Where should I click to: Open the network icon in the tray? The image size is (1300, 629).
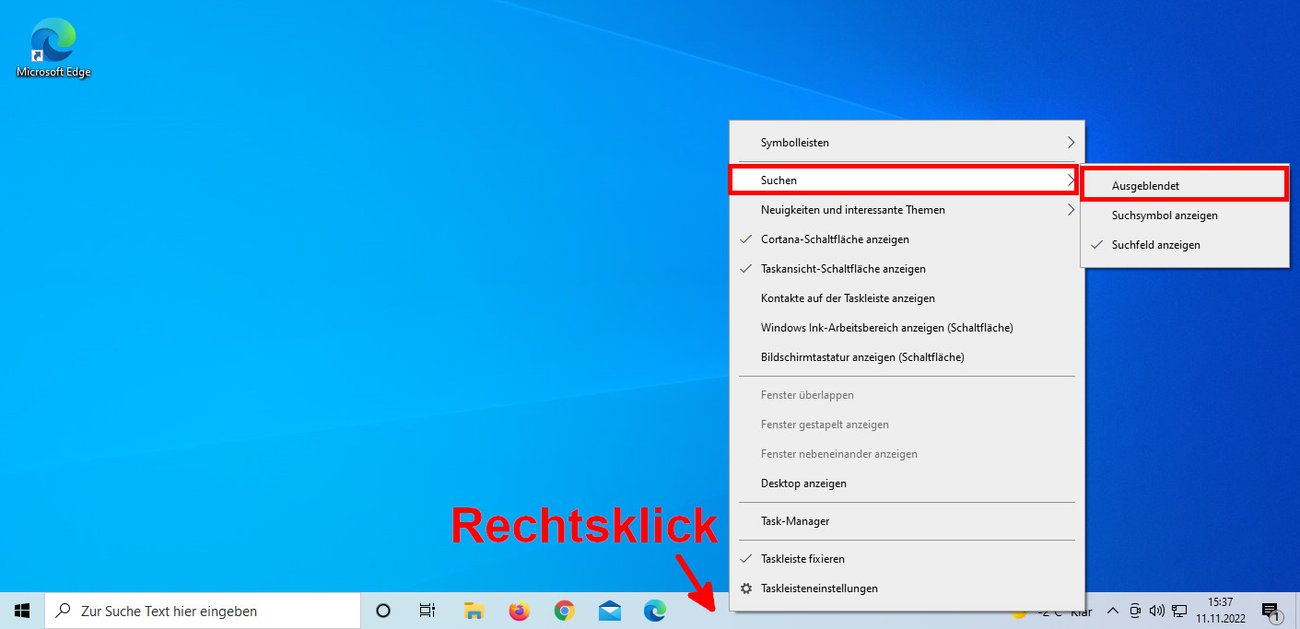1180,610
